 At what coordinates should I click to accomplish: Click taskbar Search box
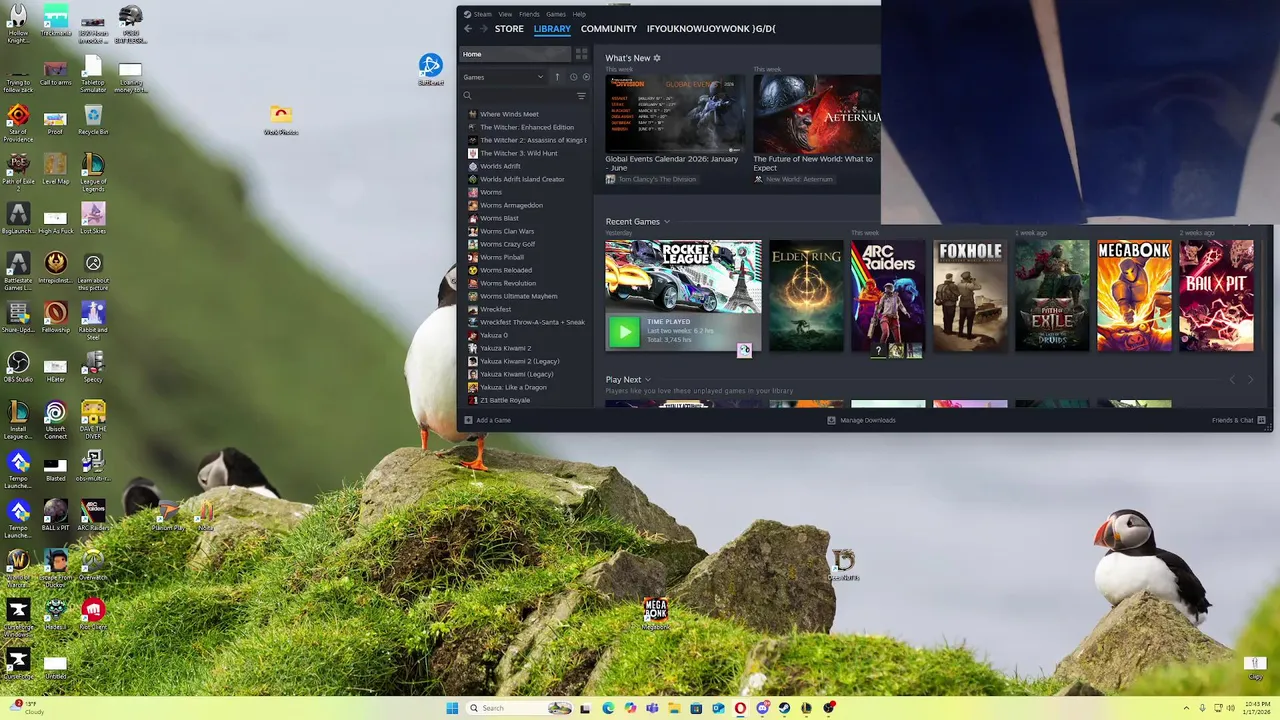520,708
